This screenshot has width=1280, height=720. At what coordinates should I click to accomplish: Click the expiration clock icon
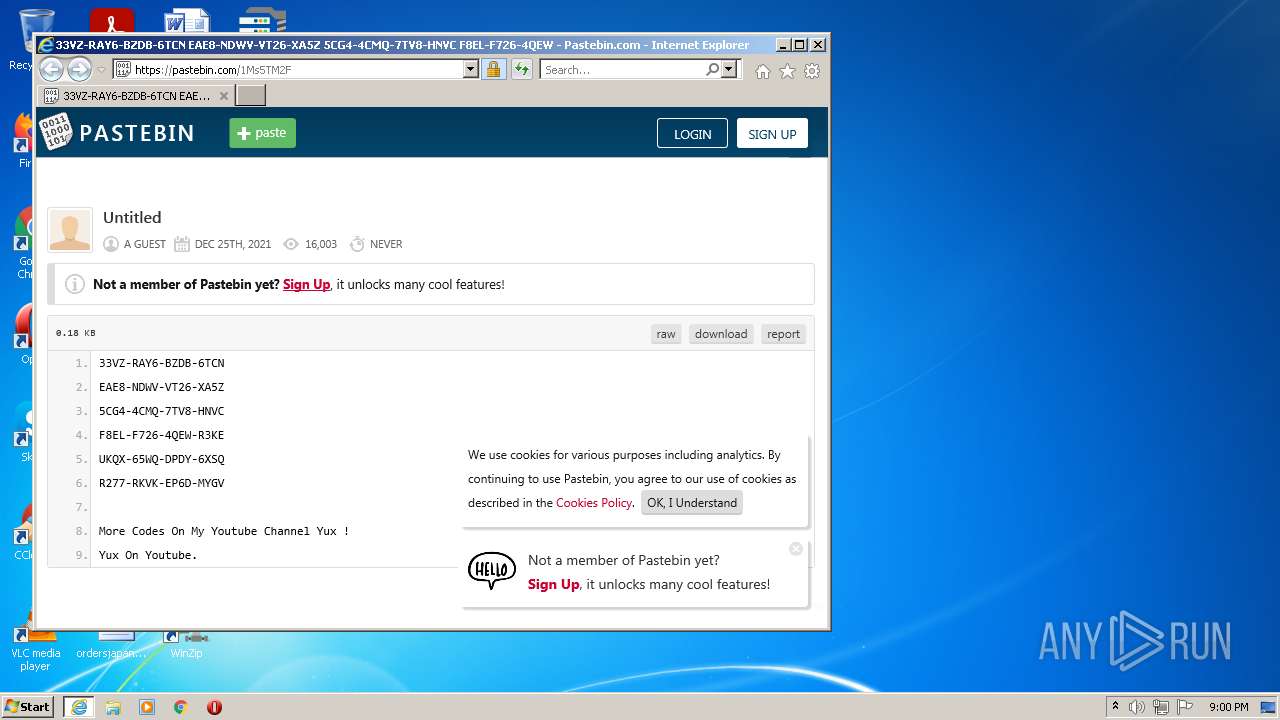pyautogui.click(x=356, y=244)
